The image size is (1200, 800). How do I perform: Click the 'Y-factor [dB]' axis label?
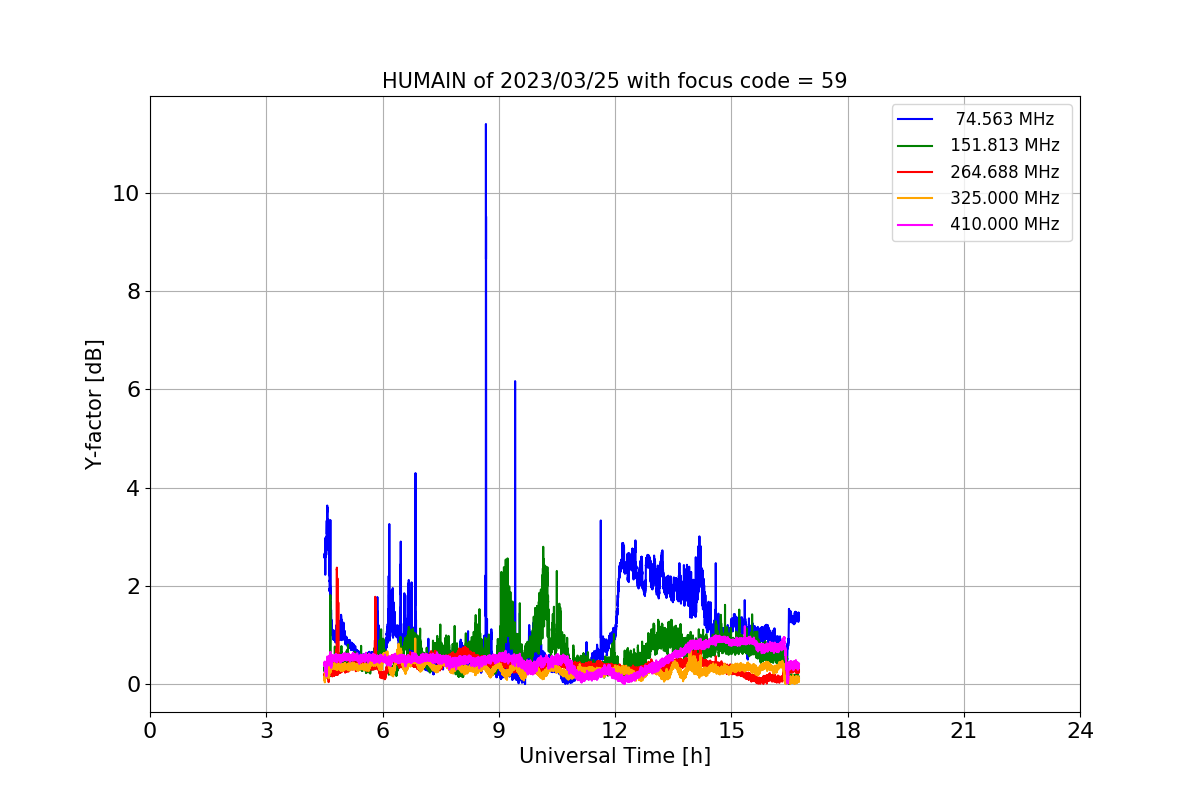(94, 404)
